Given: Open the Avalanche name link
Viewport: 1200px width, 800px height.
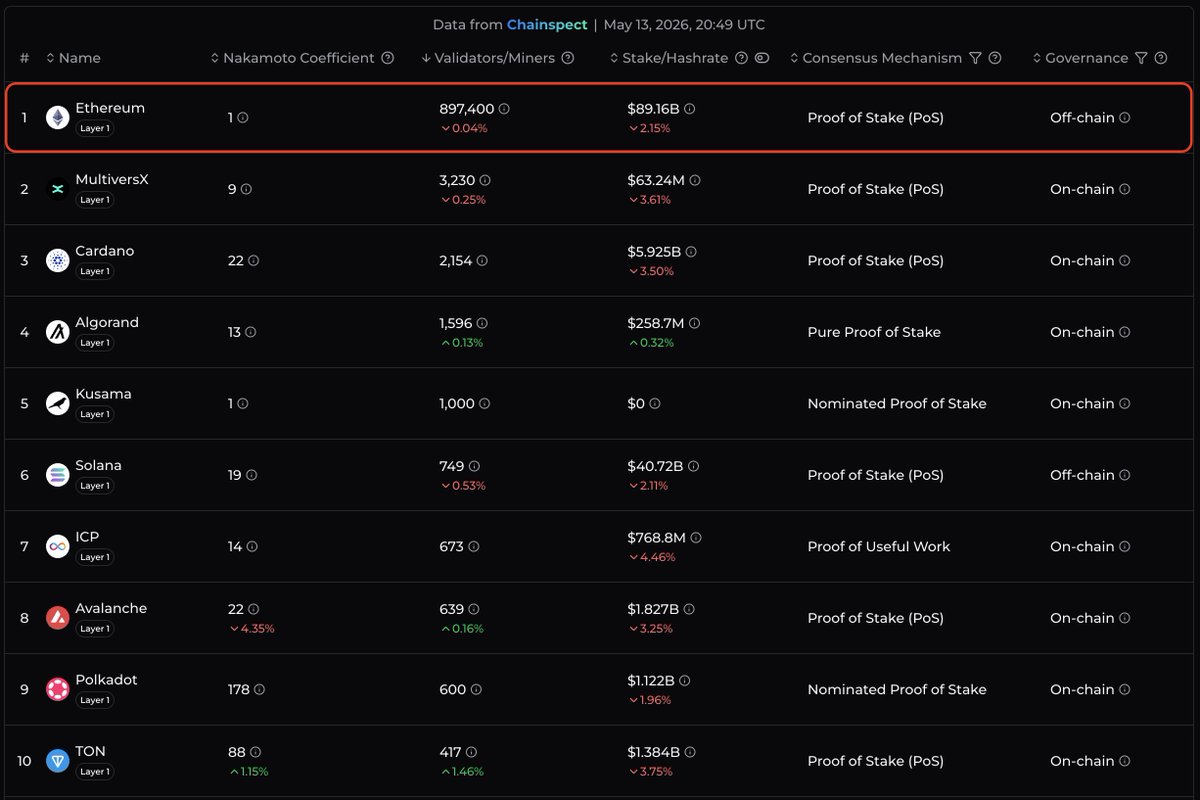Looking at the screenshot, I should 111,608.
